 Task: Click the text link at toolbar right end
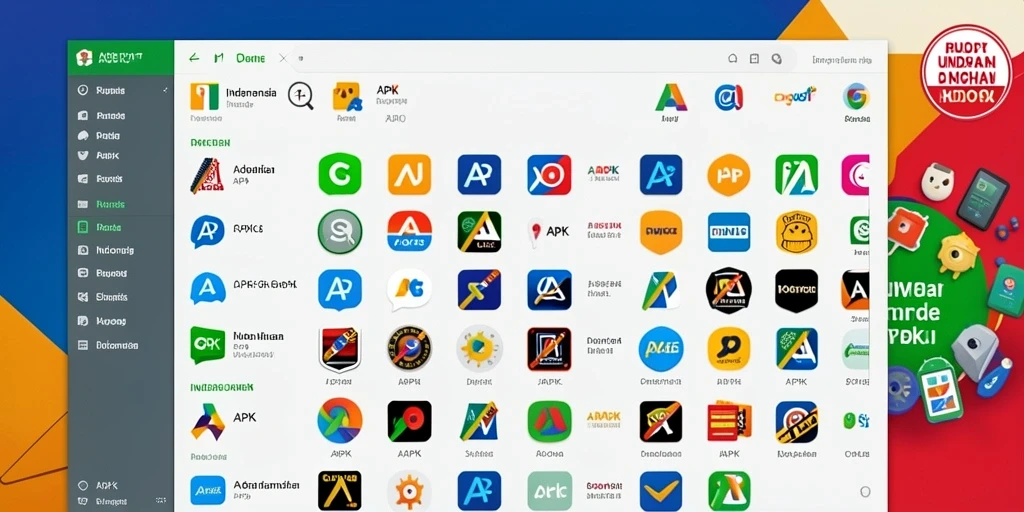[x=842, y=59]
